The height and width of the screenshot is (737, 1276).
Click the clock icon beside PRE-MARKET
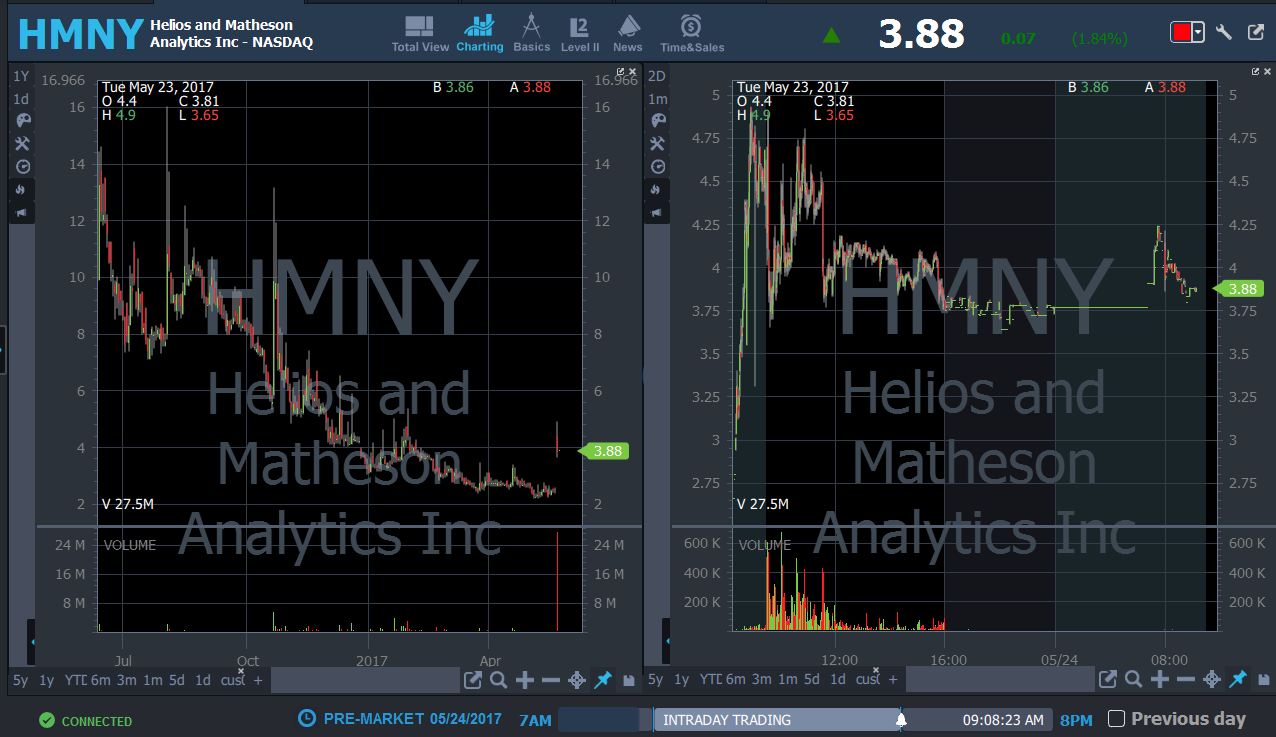tap(307, 718)
